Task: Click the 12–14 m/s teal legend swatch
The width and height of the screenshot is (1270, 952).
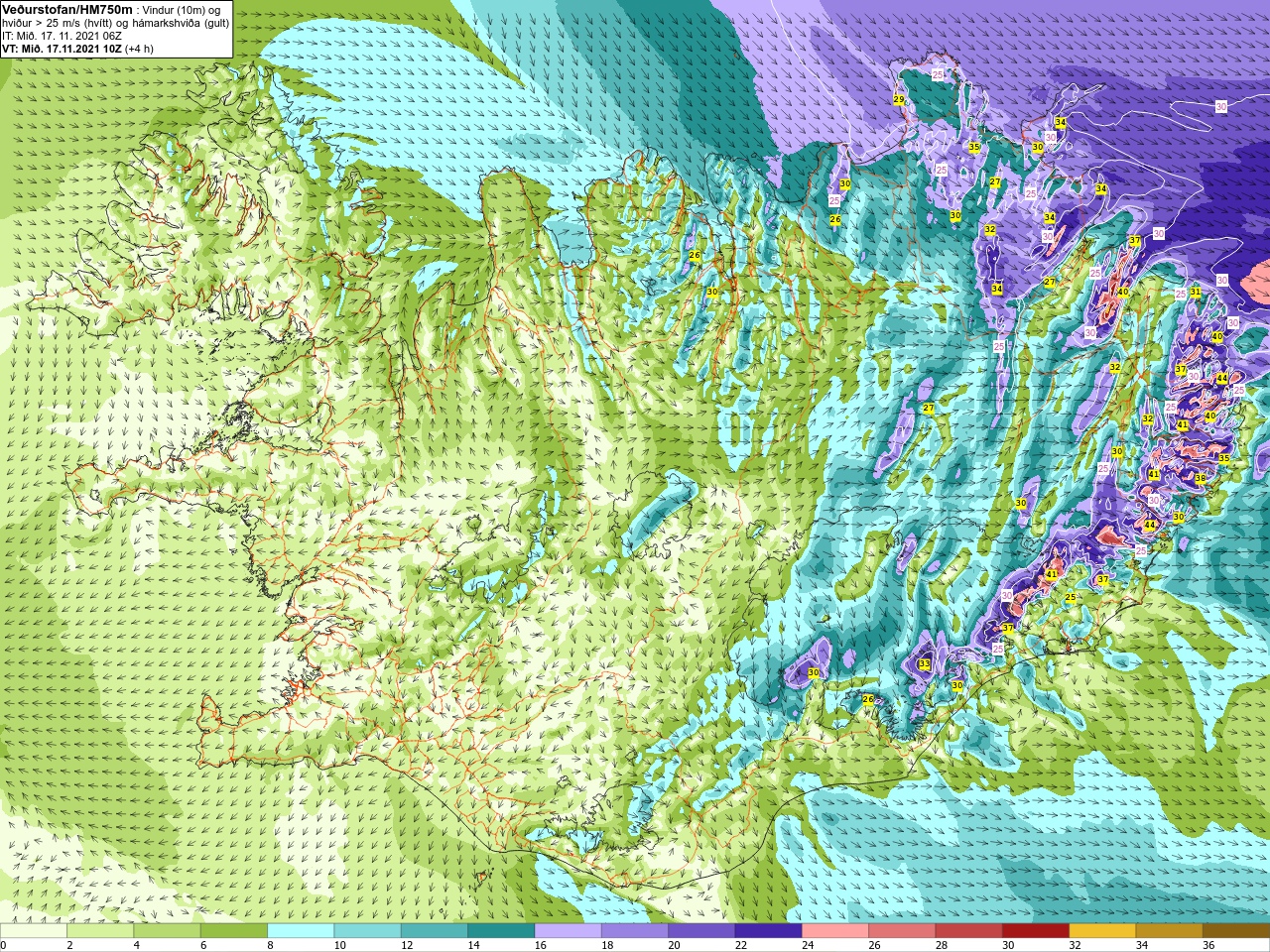Action: pos(435,931)
